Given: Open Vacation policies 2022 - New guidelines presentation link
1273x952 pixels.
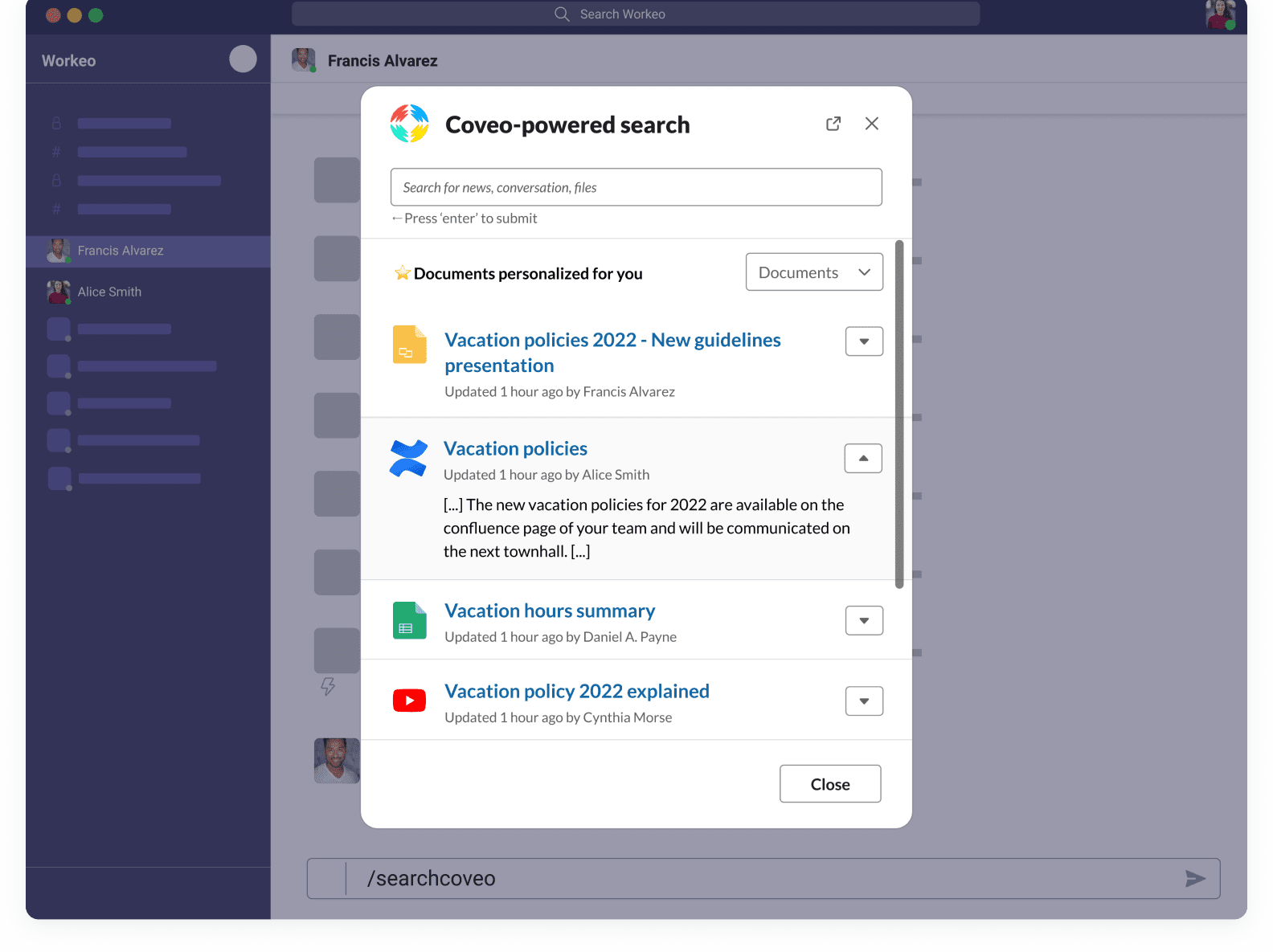Looking at the screenshot, I should (612, 353).
